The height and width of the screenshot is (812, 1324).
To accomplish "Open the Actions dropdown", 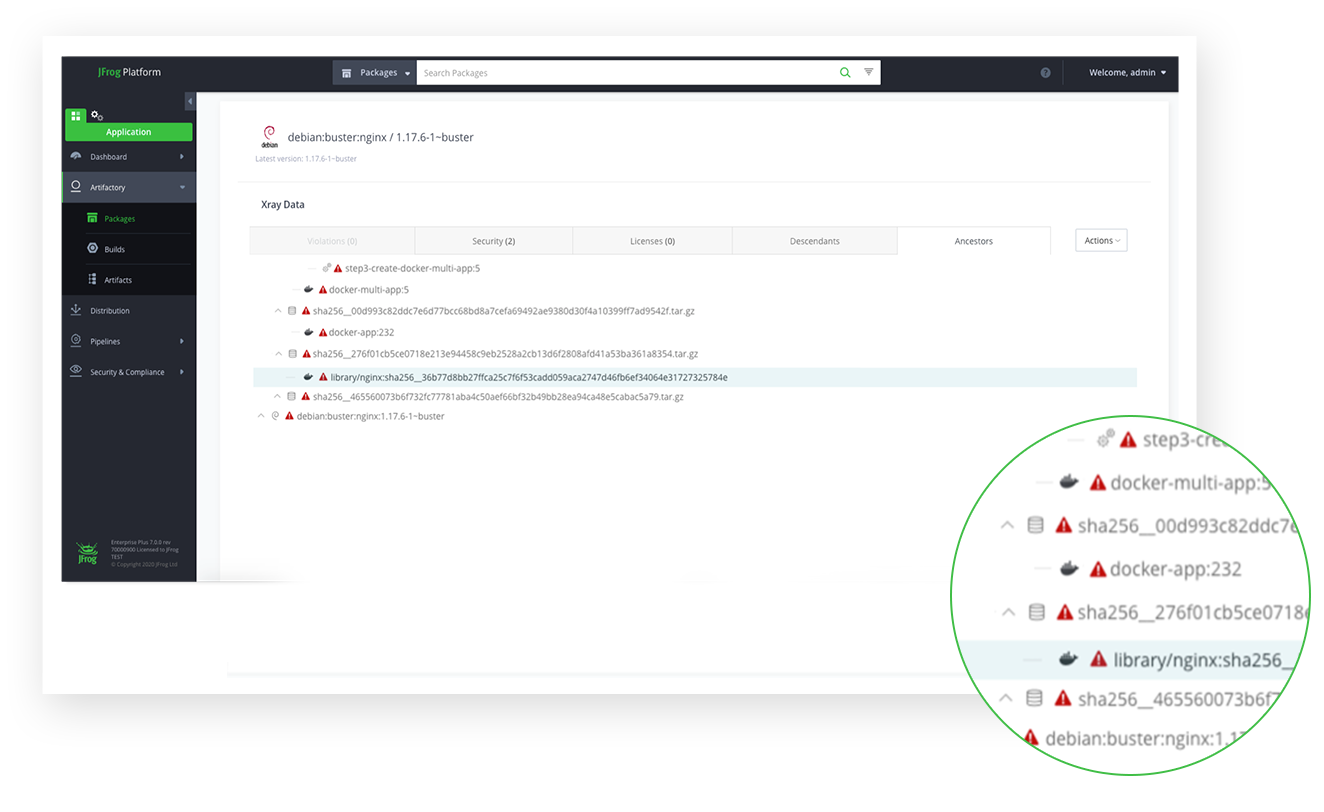I will pyautogui.click(x=1101, y=241).
